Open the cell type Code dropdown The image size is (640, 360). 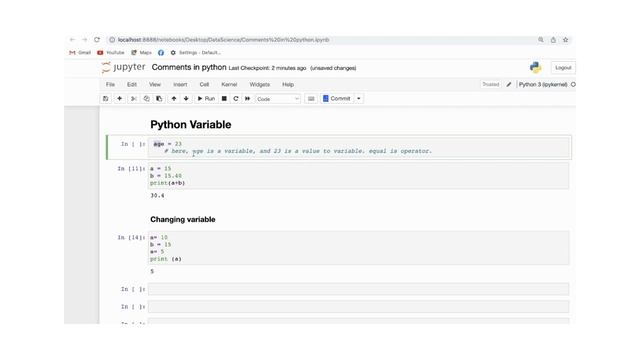pyautogui.click(x=278, y=99)
